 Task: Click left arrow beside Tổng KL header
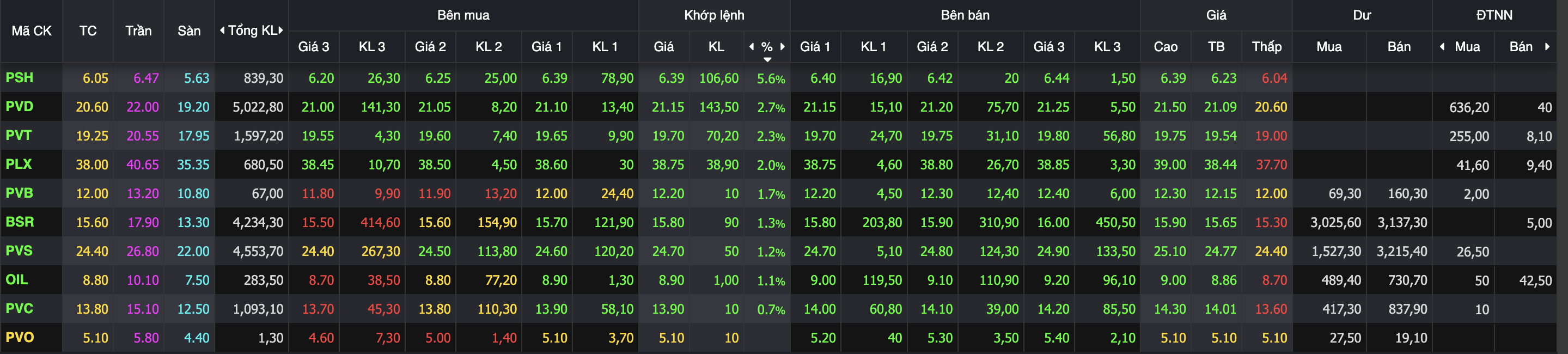(x=222, y=30)
